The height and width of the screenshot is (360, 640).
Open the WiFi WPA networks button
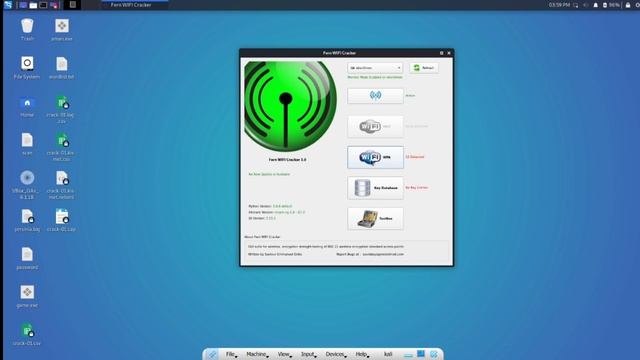point(375,157)
